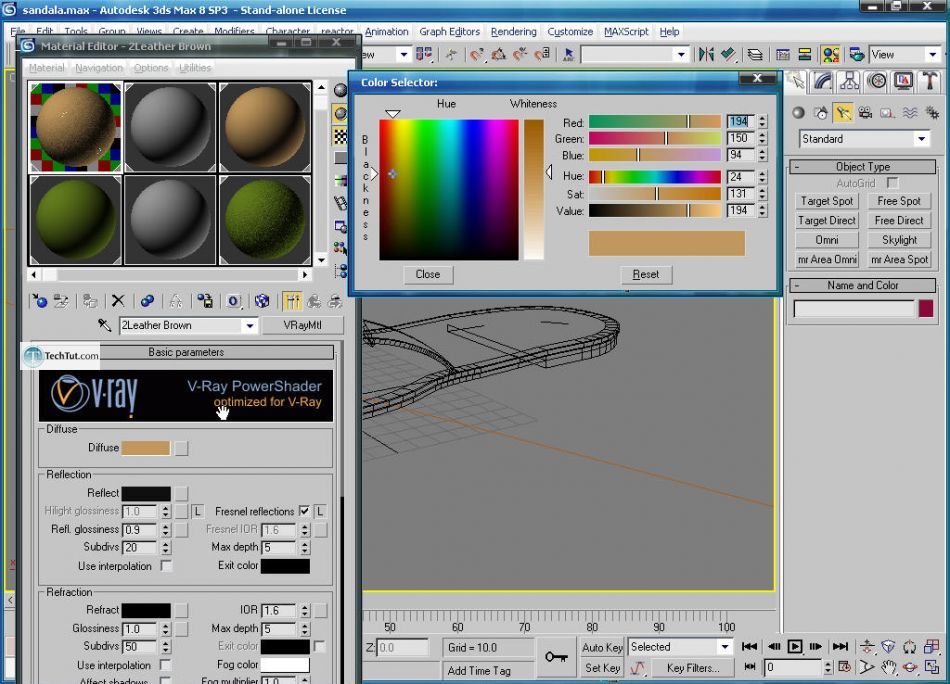The width and height of the screenshot is (950, 684).
Task: Collapse the Name and Color rollout
Action: click(863, 285)
